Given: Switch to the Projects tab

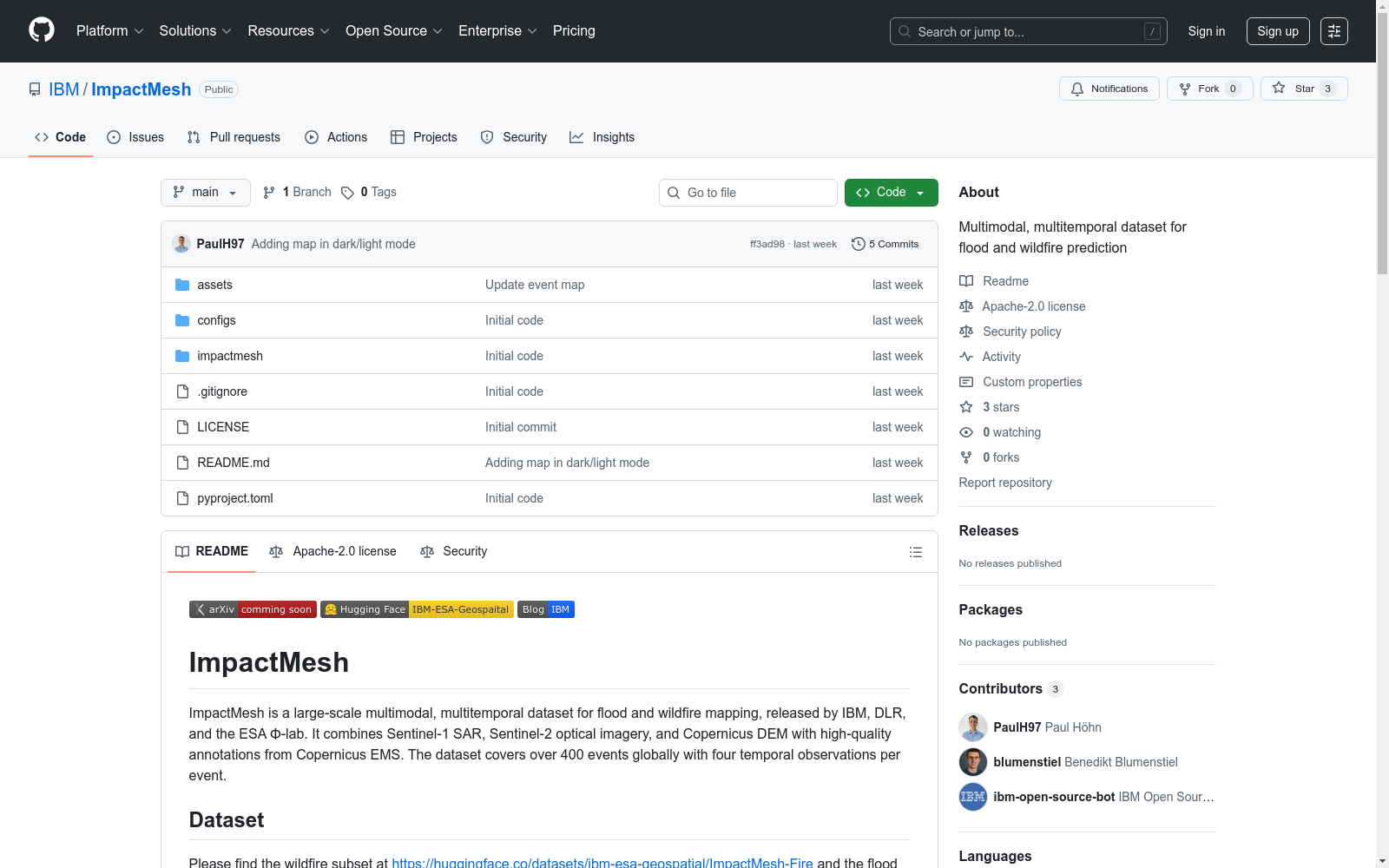Looking at the screenshot, I should [x=424, y=137].
